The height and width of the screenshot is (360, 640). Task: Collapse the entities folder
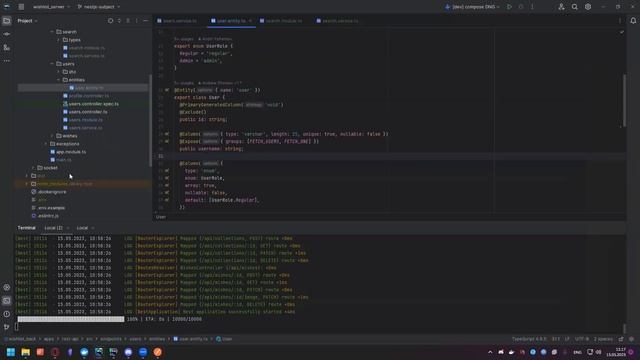[59, 80]
